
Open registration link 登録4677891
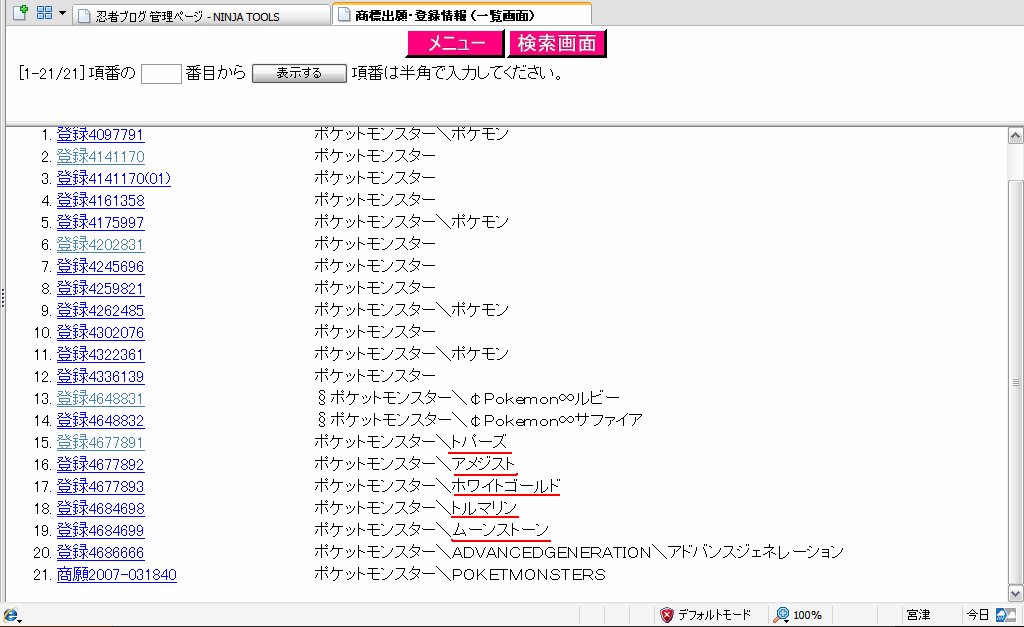[x=100, y=442]
